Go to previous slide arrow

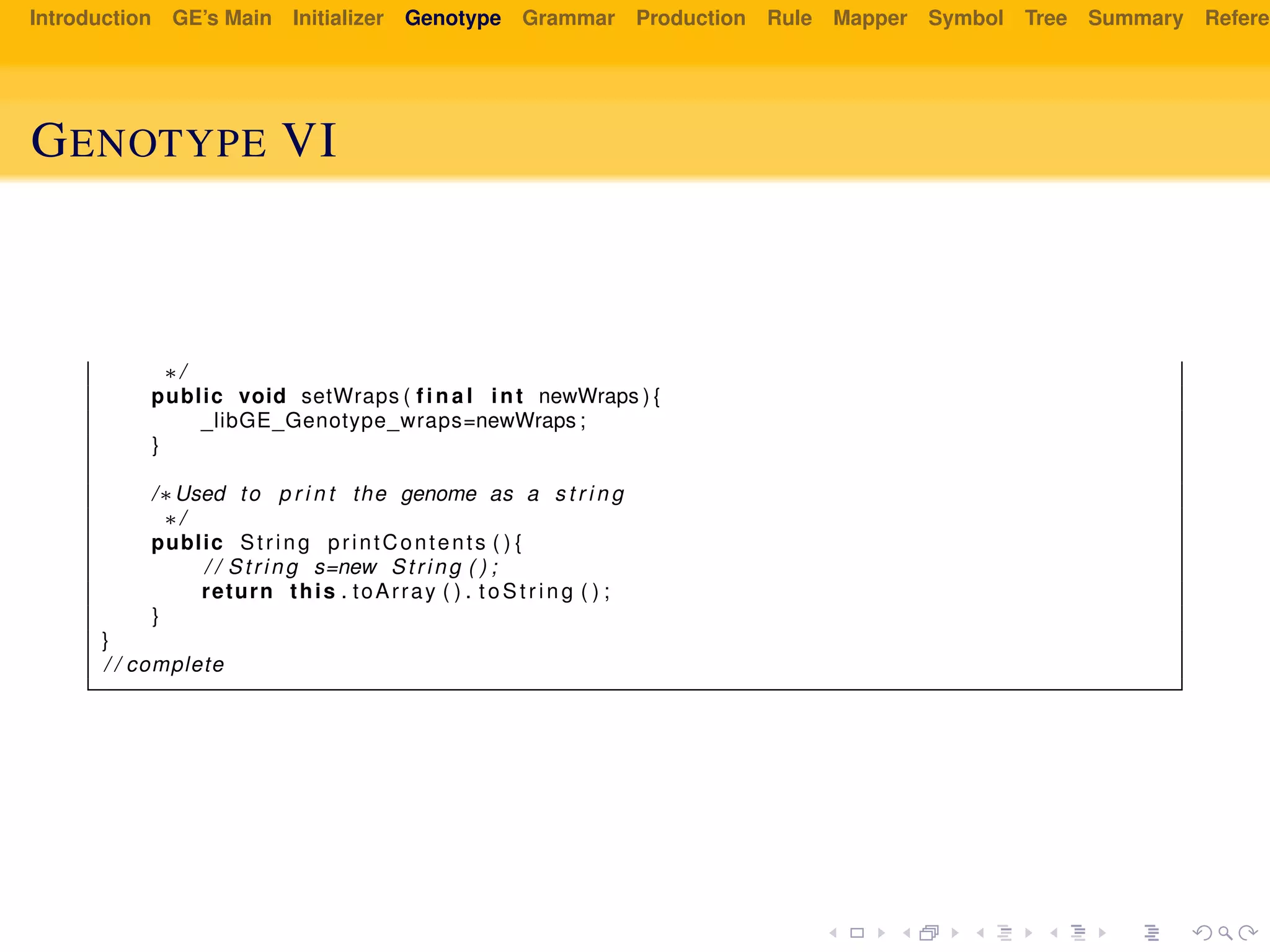coord(833,933)
